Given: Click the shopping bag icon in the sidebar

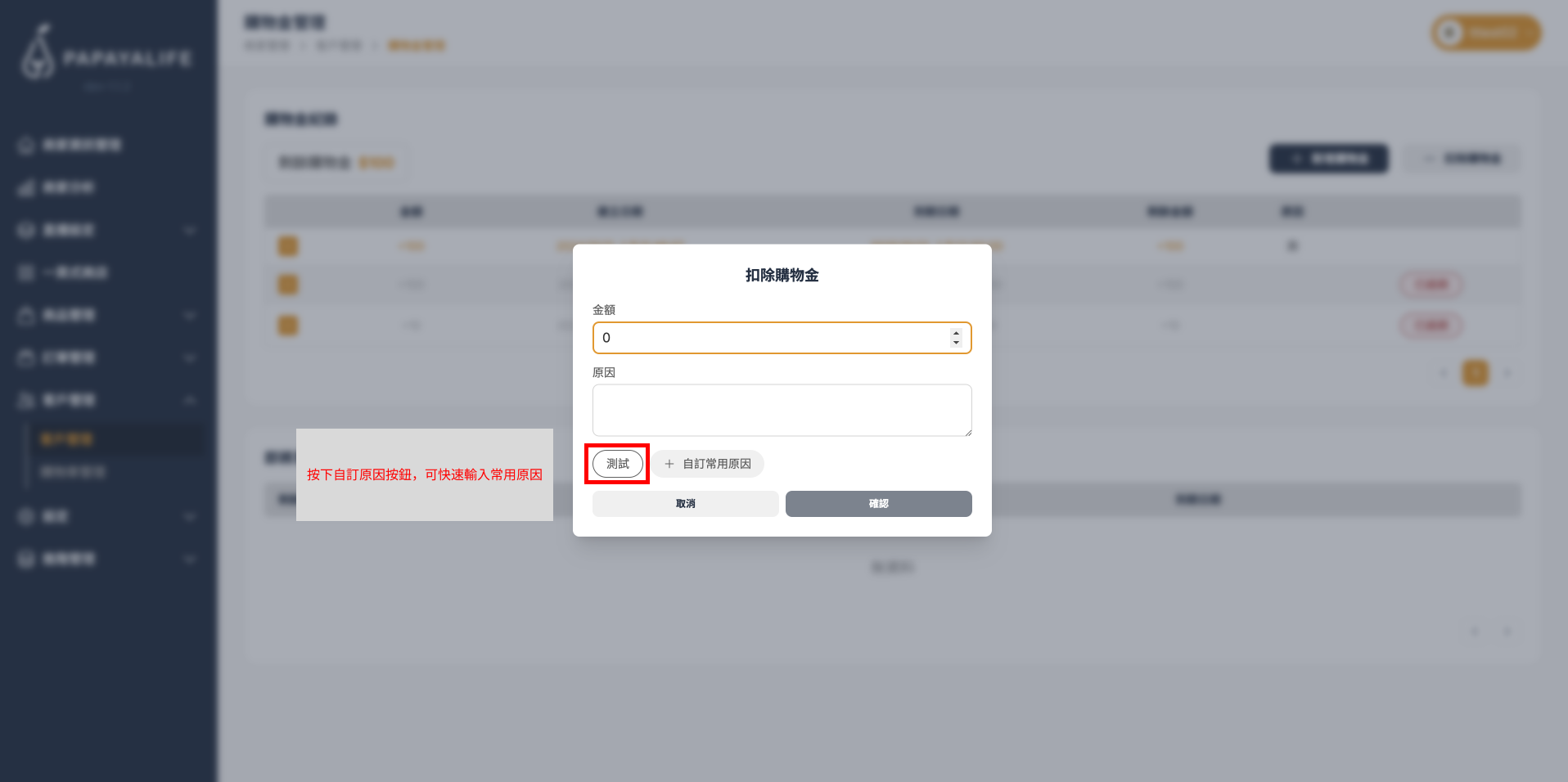Looking at the screenshot, I should click(26, 316).
